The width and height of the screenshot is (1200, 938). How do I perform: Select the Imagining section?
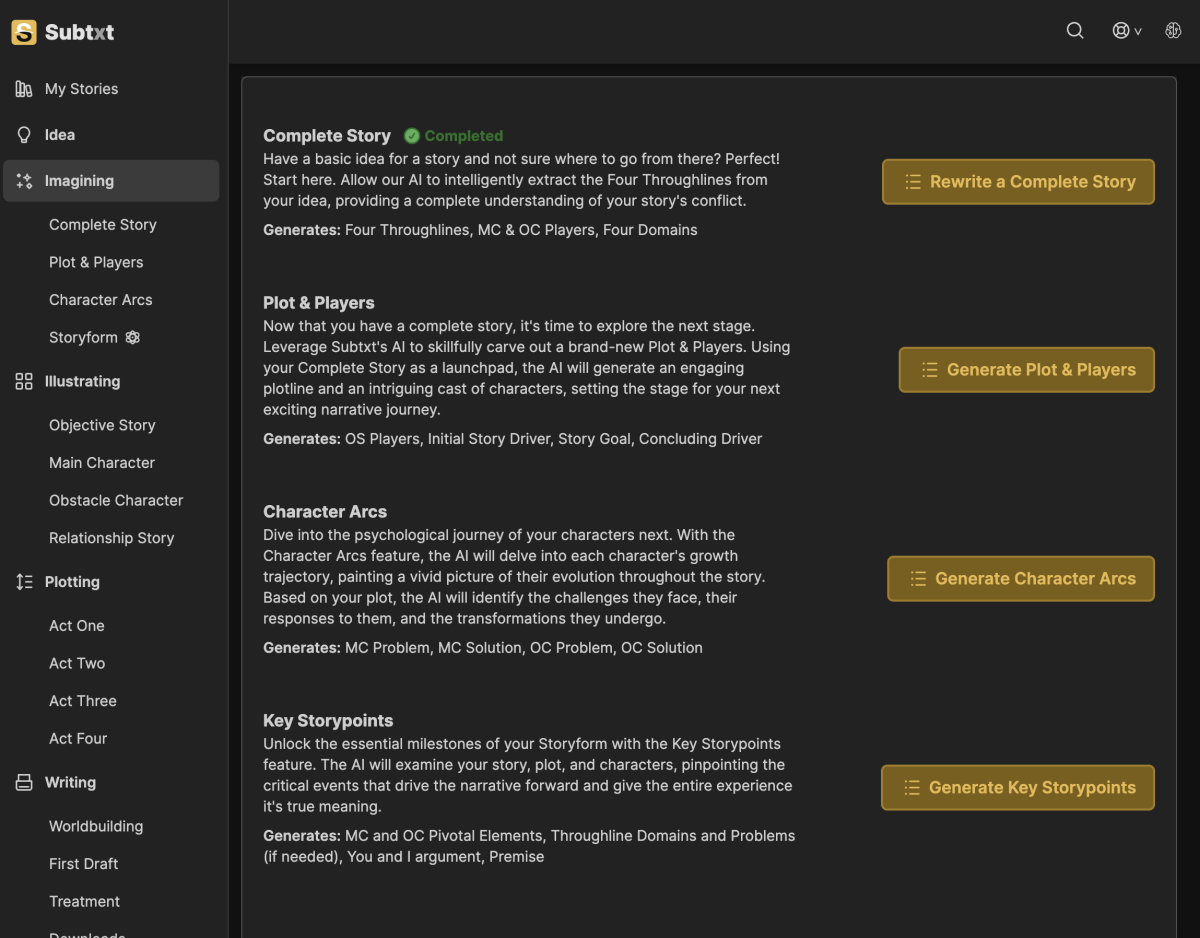coord(111,181)
